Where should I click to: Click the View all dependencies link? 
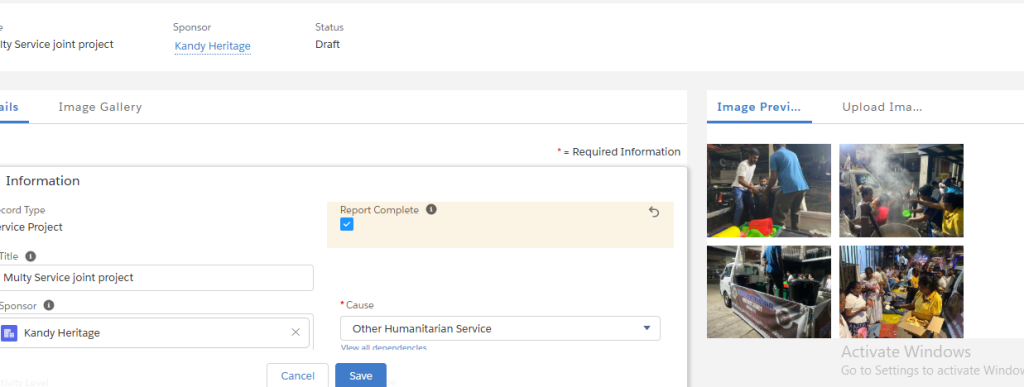383,348
